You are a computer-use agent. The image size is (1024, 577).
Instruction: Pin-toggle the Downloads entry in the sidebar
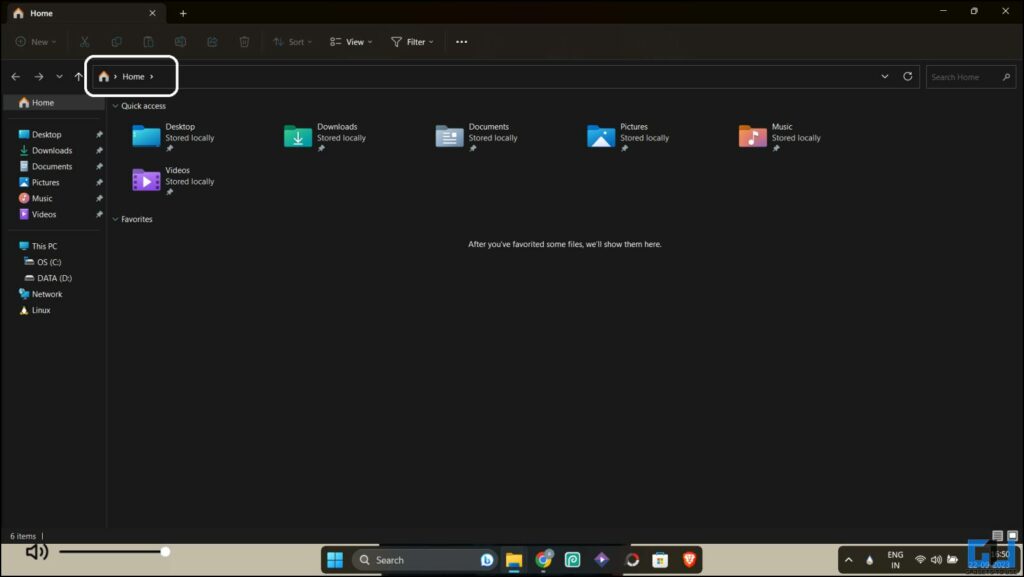coord(98,150)
